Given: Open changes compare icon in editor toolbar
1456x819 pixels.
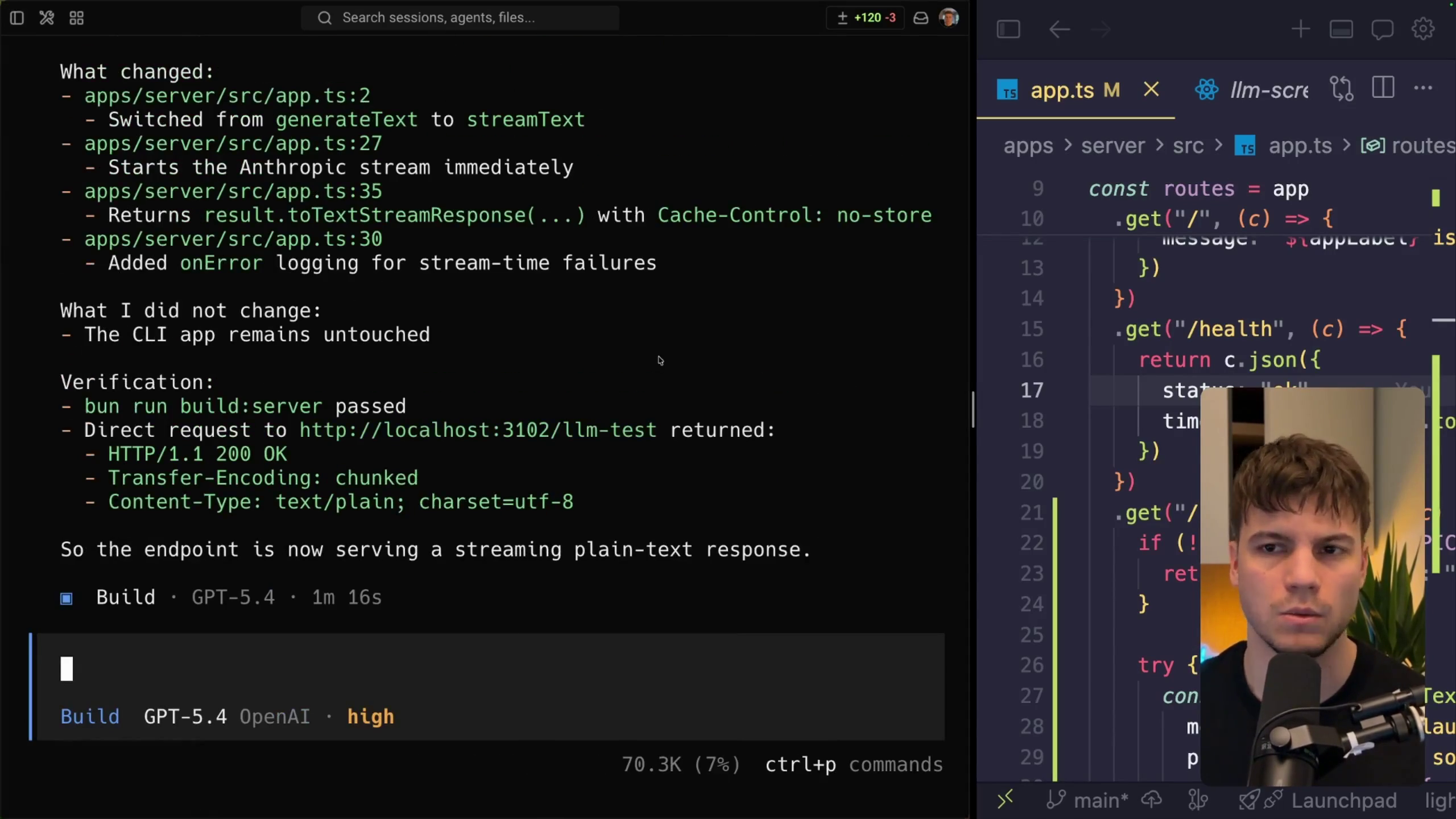Looking at the screenshot, I should pyautogui.click(x=1342, y=89).
